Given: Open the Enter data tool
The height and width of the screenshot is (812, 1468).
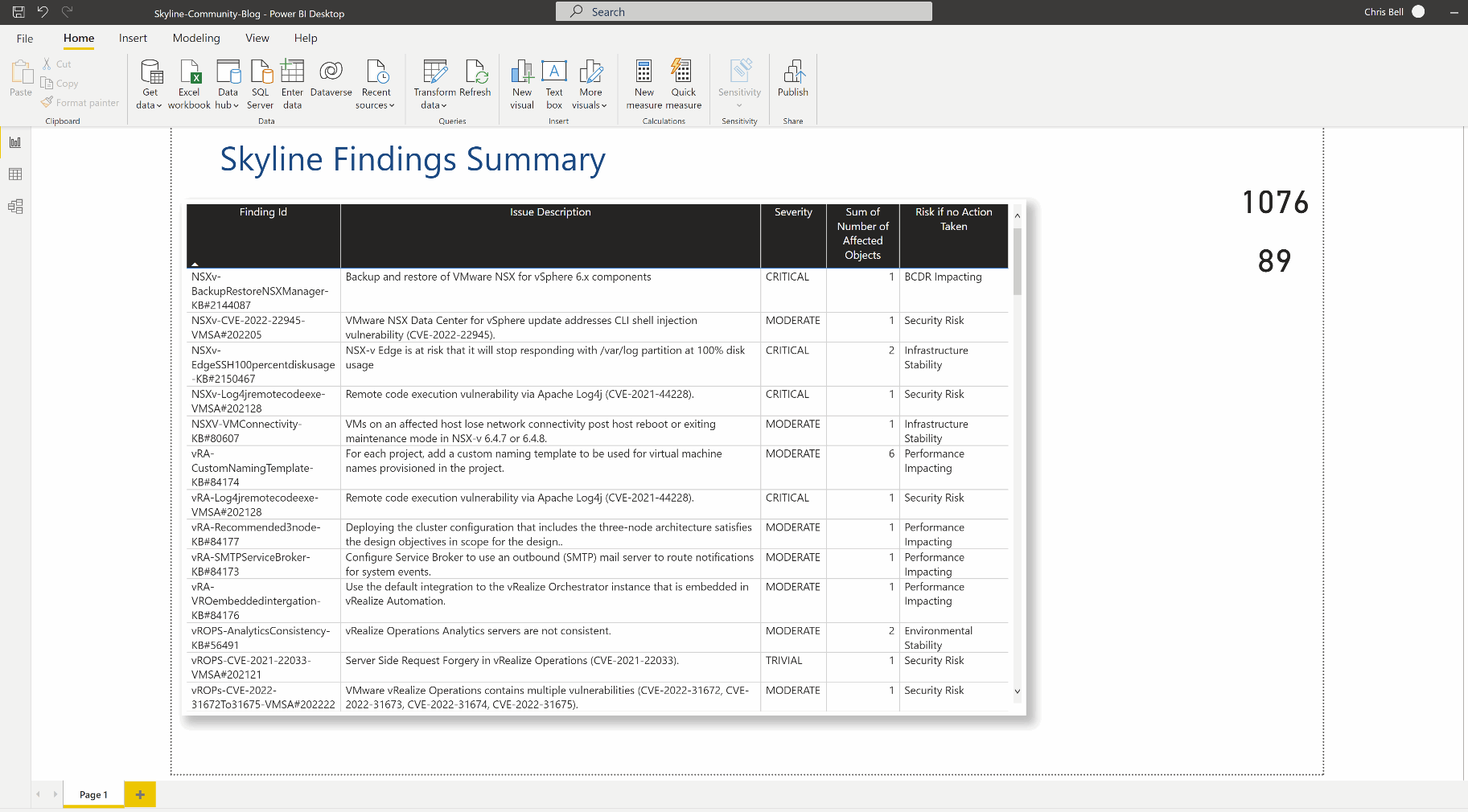Looking at the screenshot, I should [292, 83].
